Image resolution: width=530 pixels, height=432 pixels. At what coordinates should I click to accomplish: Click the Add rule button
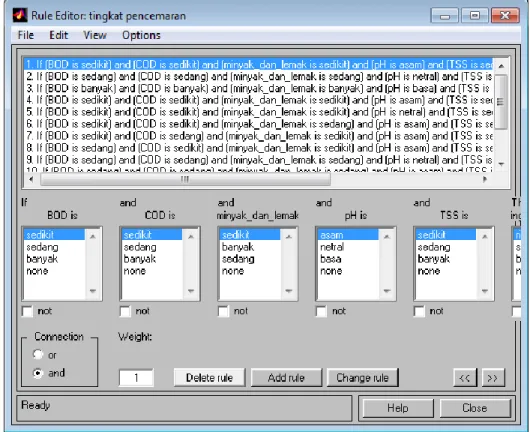click(286, 378)
